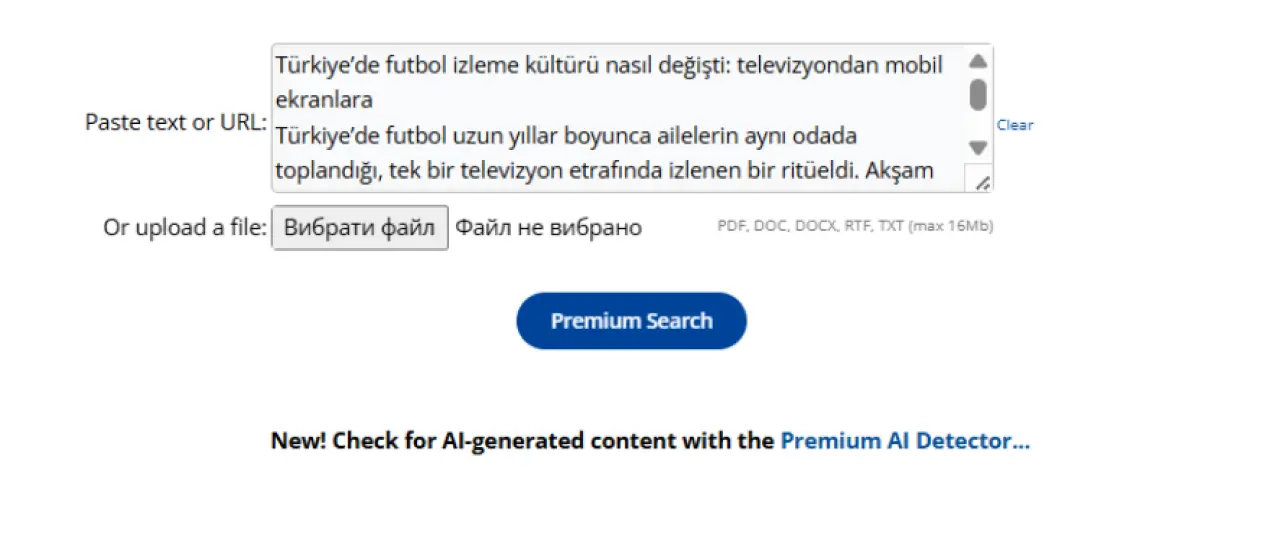Click the scrollbar track below the thumb

[978, 125]
